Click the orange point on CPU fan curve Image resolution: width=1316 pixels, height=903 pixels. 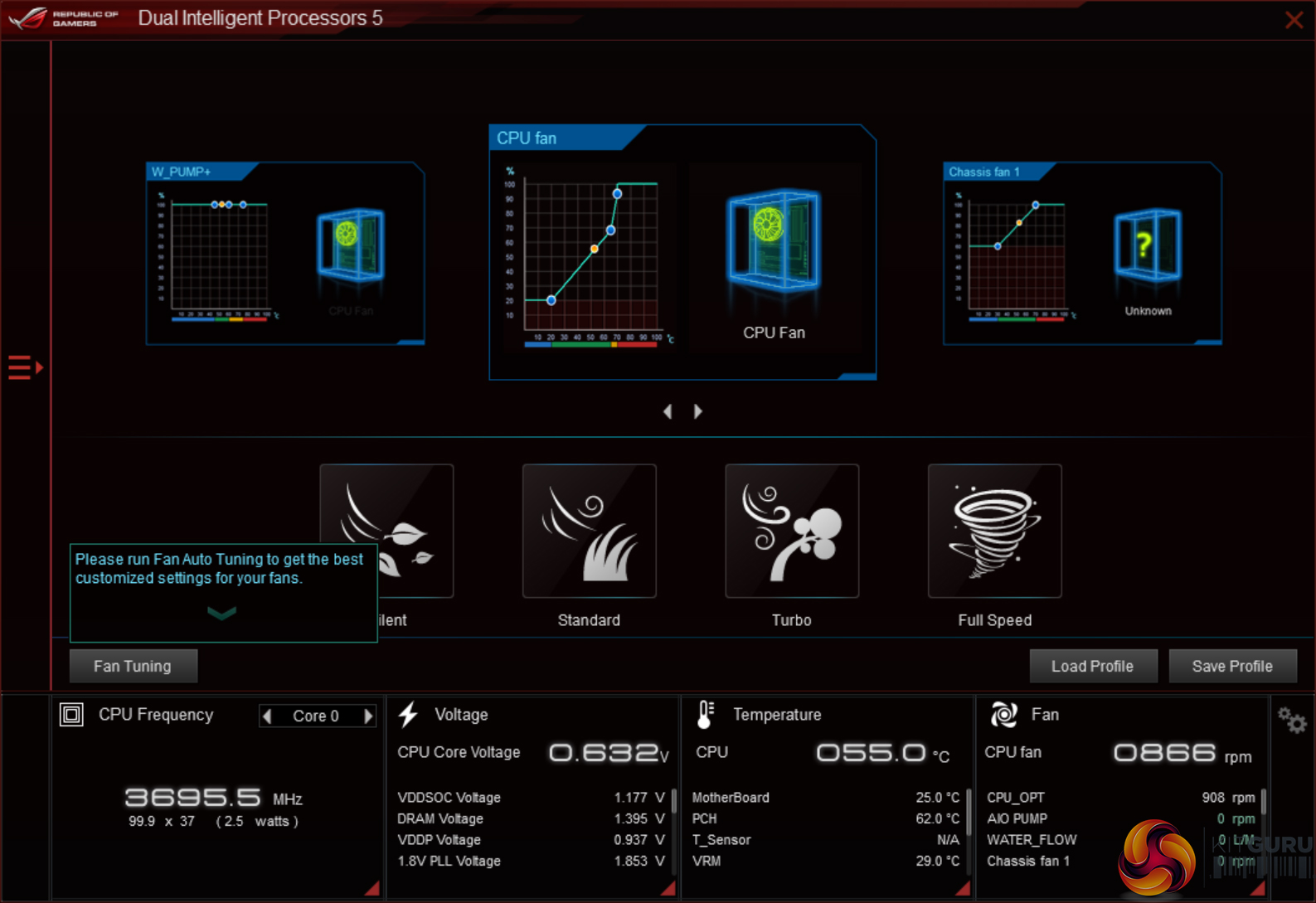tap(594, 249)
